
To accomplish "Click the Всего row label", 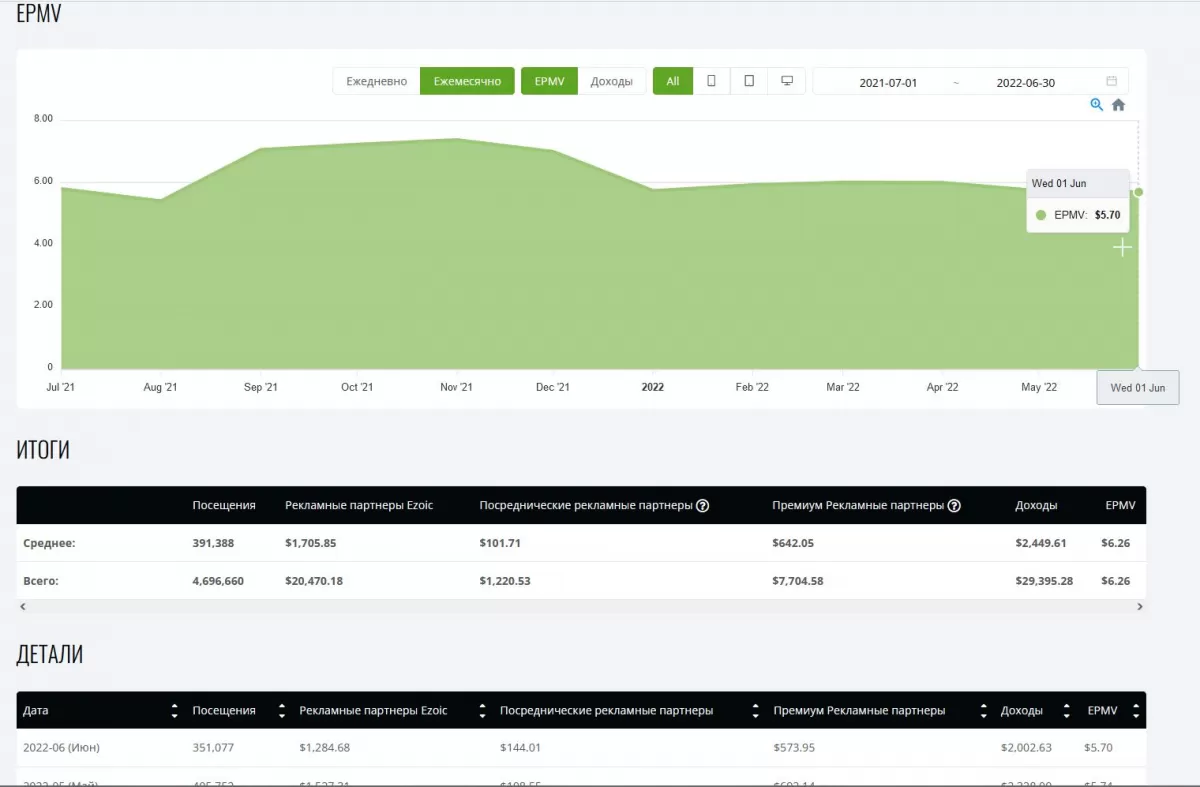I will point(41,581).
